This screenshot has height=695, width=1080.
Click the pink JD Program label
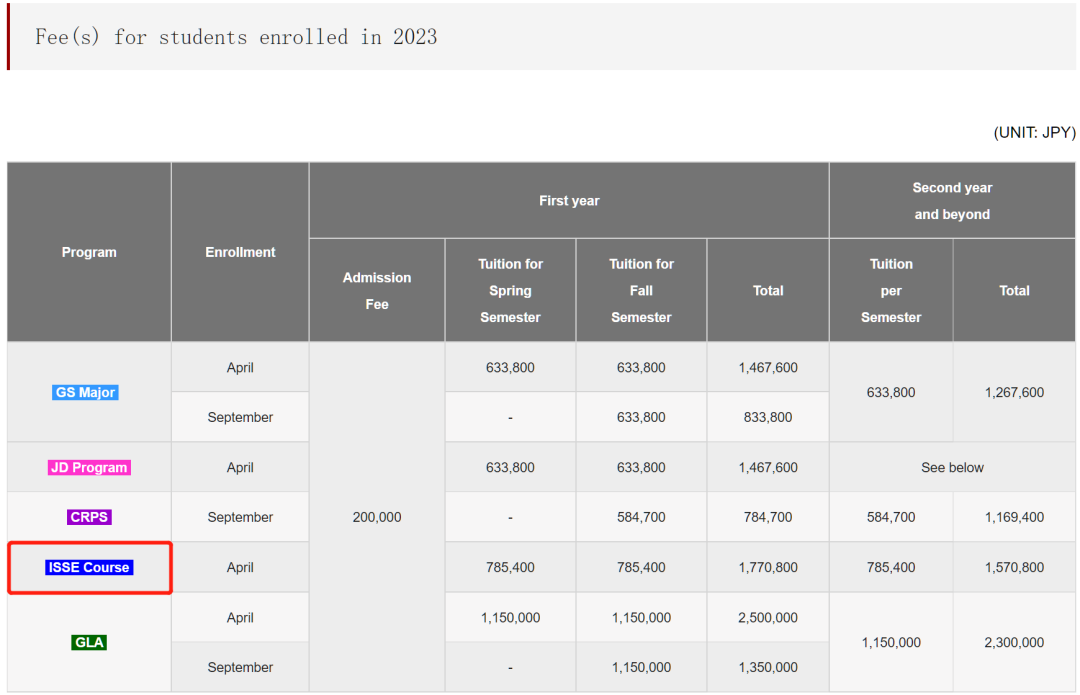[x=89, y=468]
